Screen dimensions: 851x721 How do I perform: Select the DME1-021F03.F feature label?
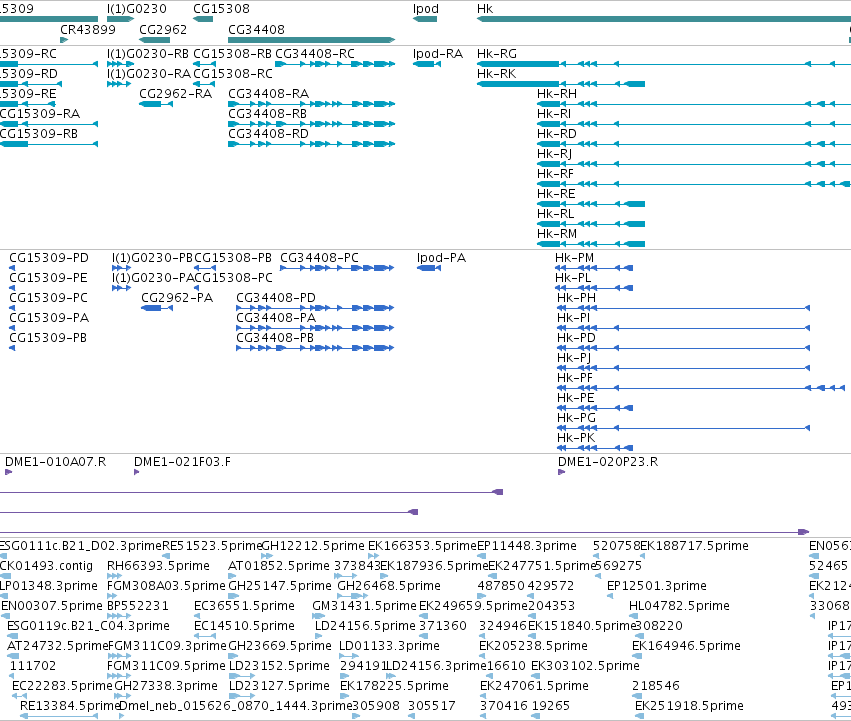coord(182,462)
